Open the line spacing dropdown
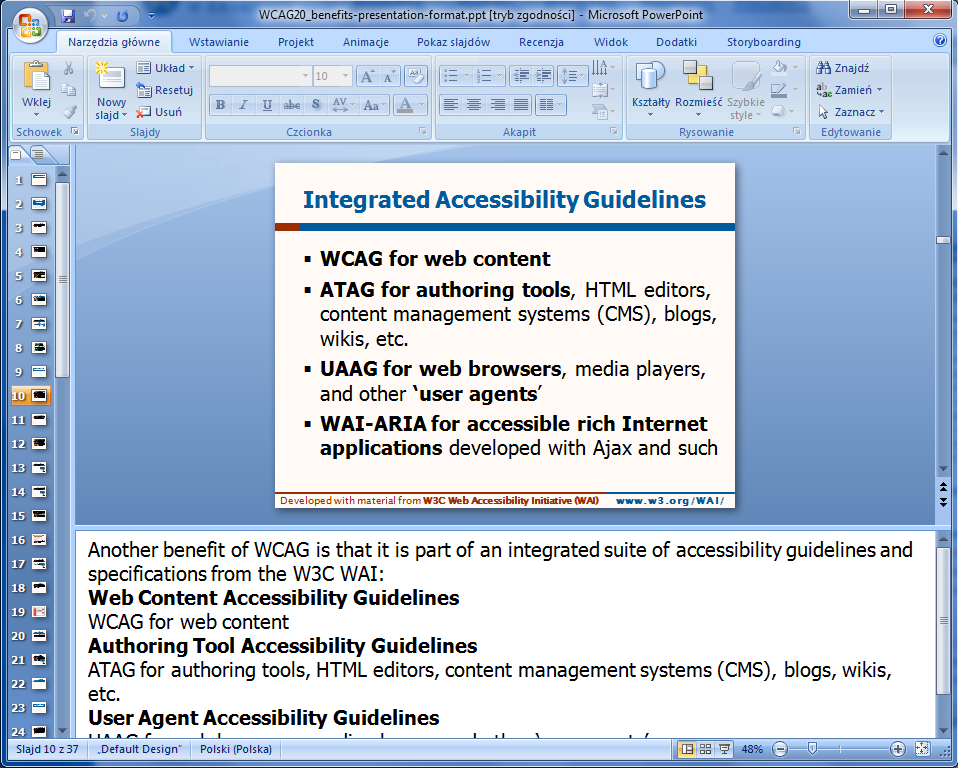The width and height of the screenshot is (958, 768). (572, 76)
